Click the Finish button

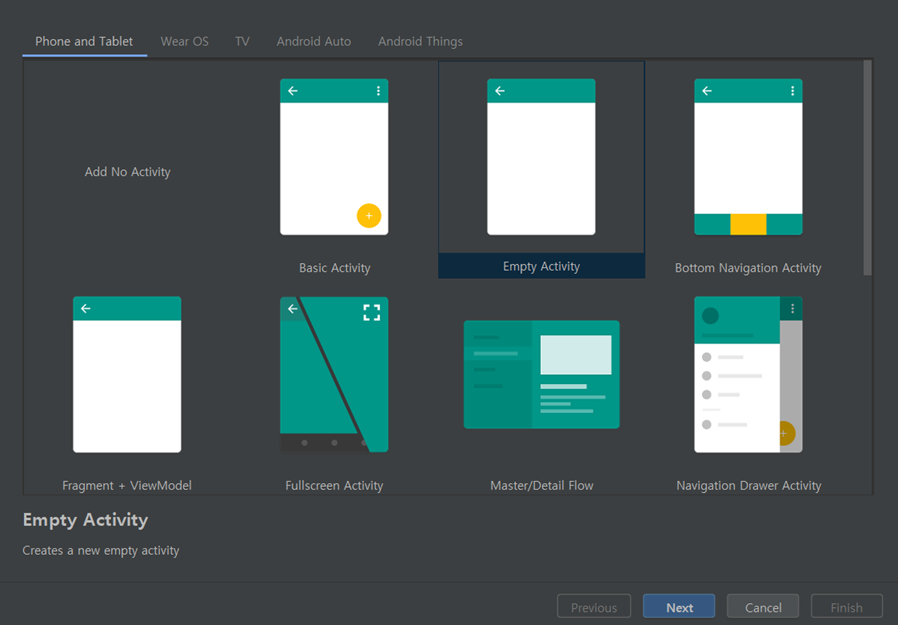pyautogui.click(x=846, y=607)
